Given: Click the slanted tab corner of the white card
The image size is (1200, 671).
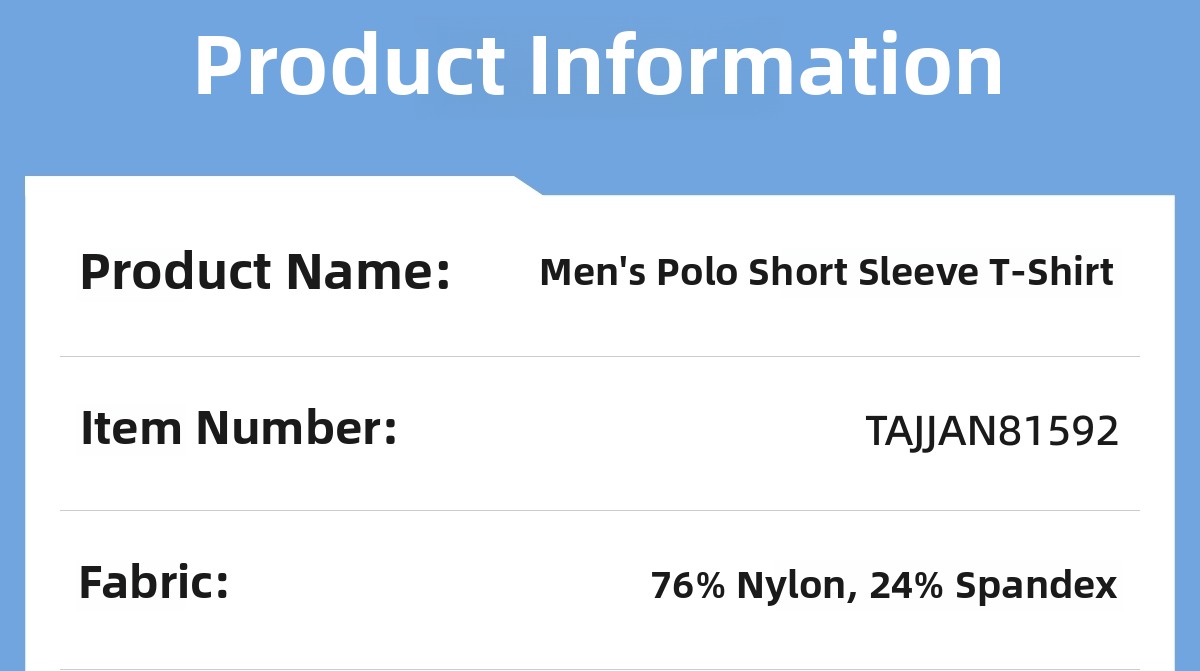Looking at the screenshot, I should point(528,185).
